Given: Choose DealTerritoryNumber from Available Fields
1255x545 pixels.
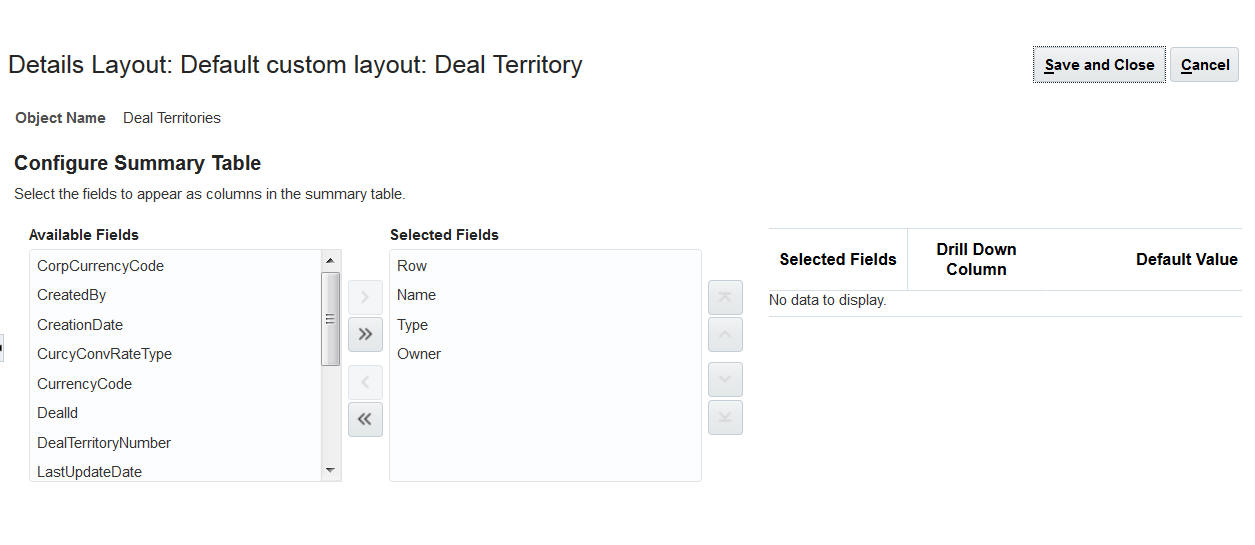Looking at the screenshot, I should [x=104, y=443].
